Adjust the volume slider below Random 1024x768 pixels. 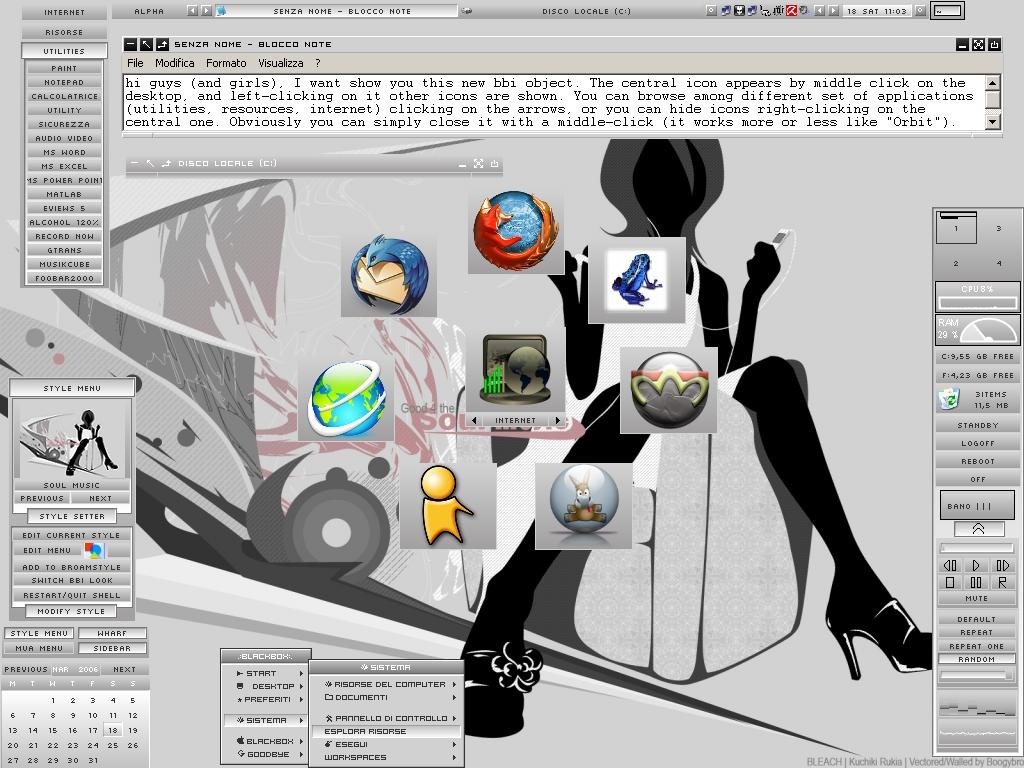976,675
